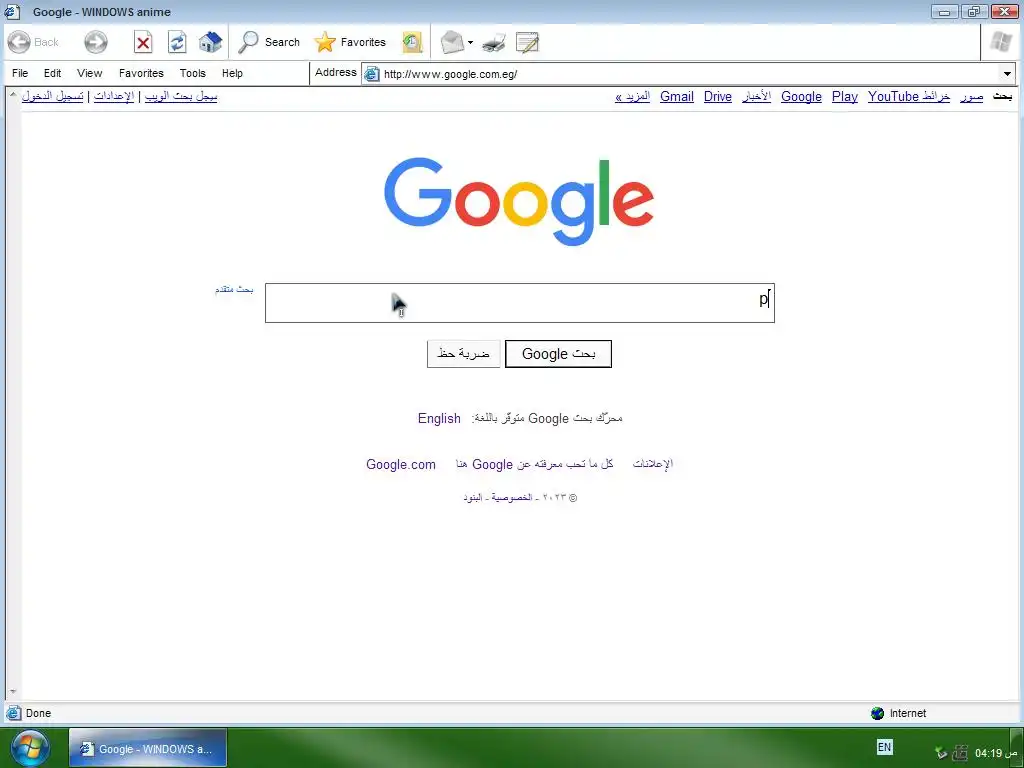The height and width of the screenshot is (768, 1024).
Task: Open the Drive link
Action: 718,97
